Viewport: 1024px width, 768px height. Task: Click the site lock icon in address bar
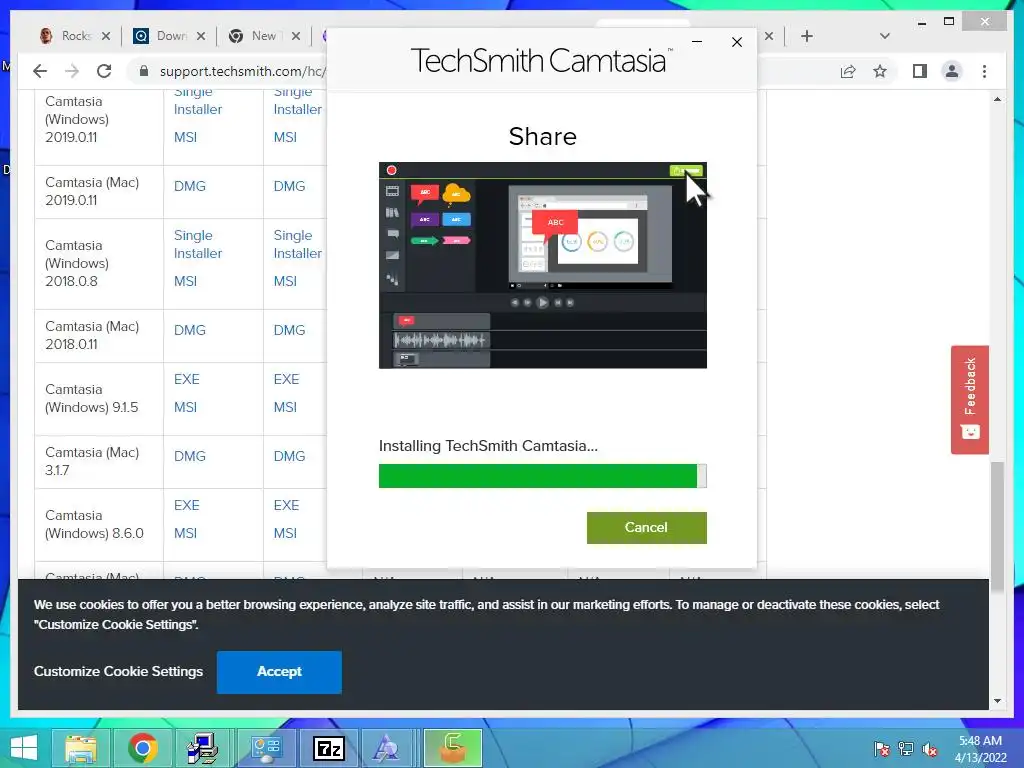(x=144, y=71)
